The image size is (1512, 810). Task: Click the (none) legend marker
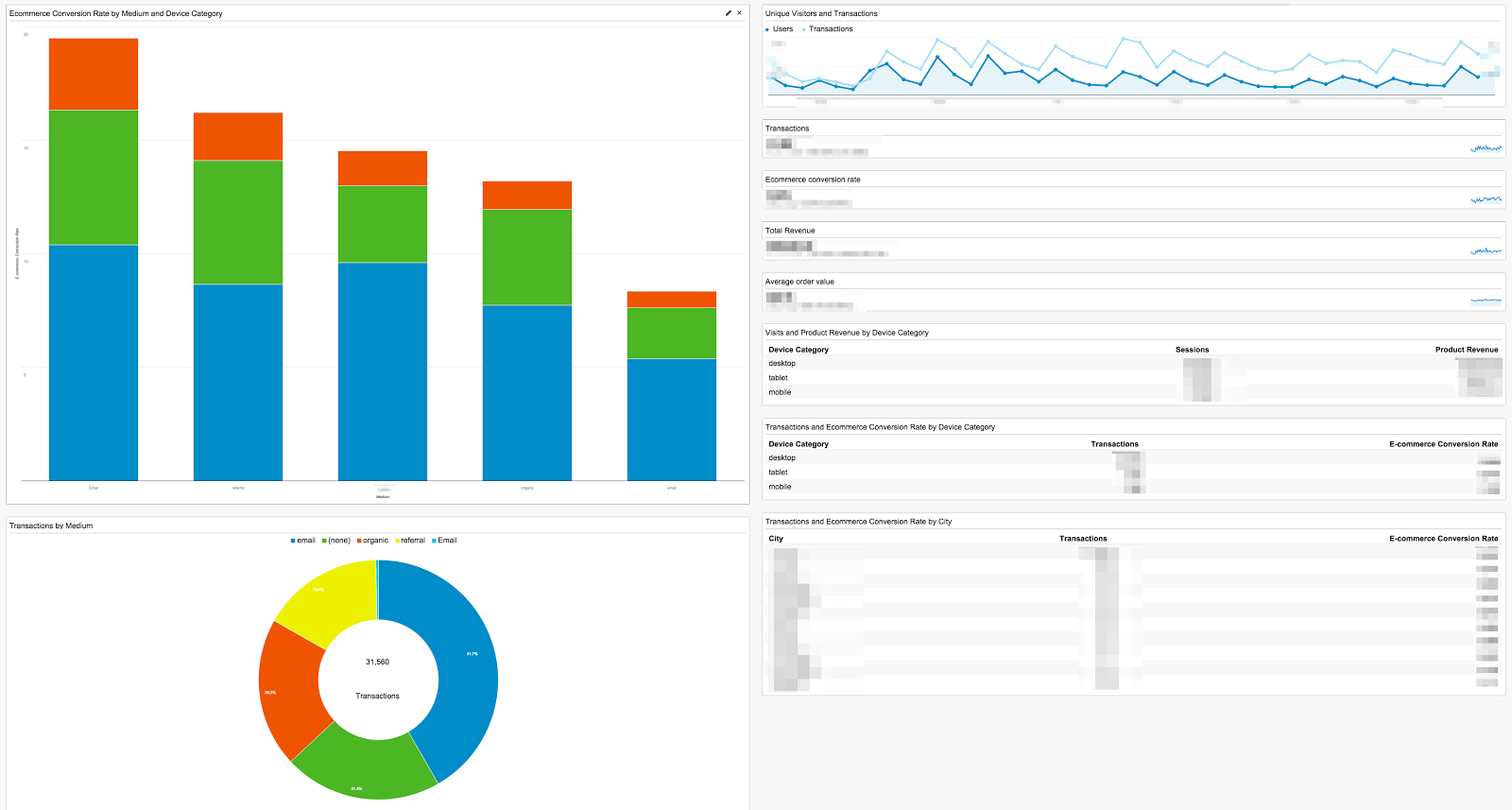(324, 541)
